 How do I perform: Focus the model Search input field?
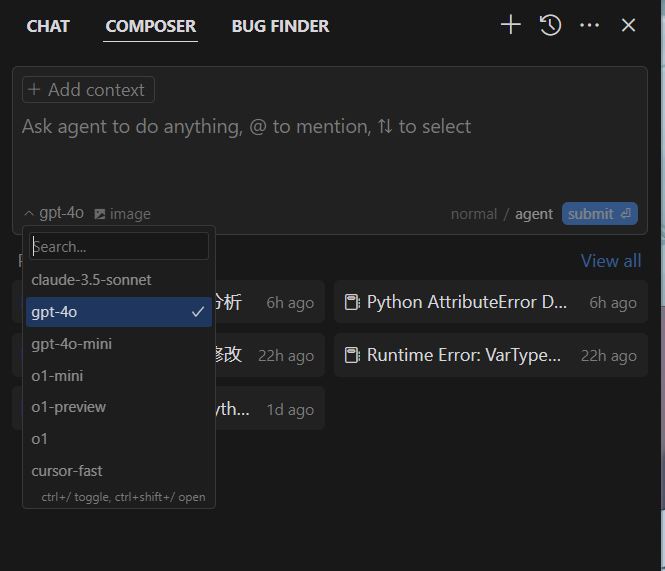tap(119, 246)
